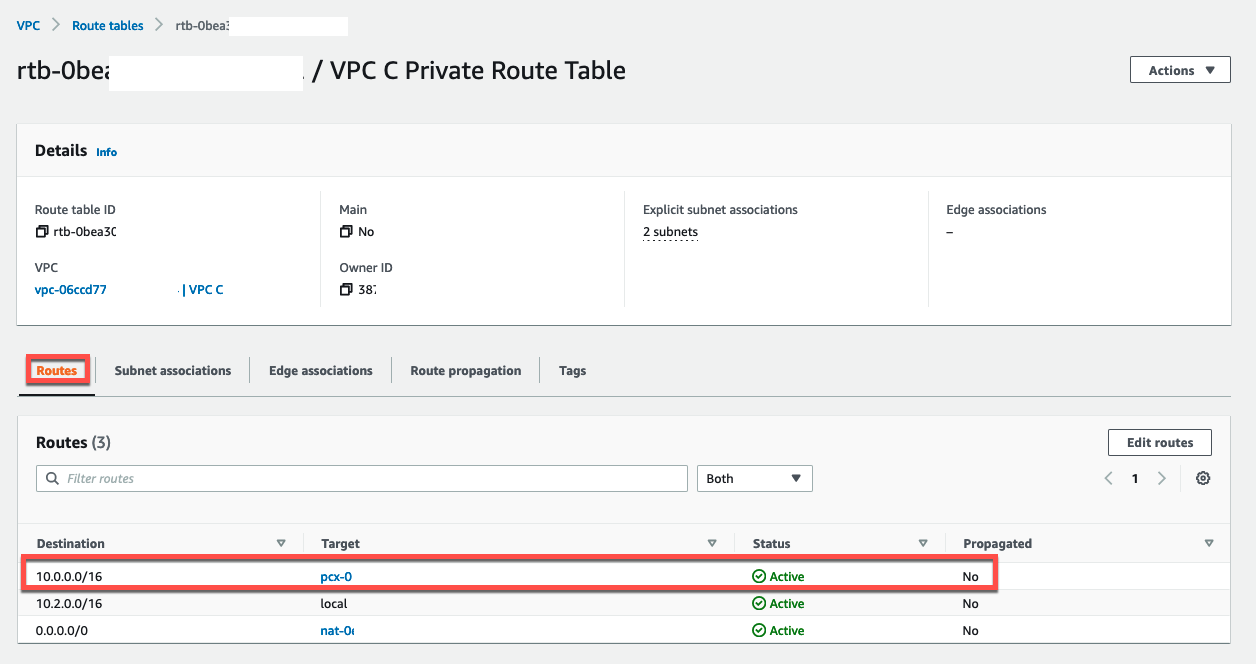Open routes table preferences gear
The image size is (1256, 664).
[x=1203, y=479]
